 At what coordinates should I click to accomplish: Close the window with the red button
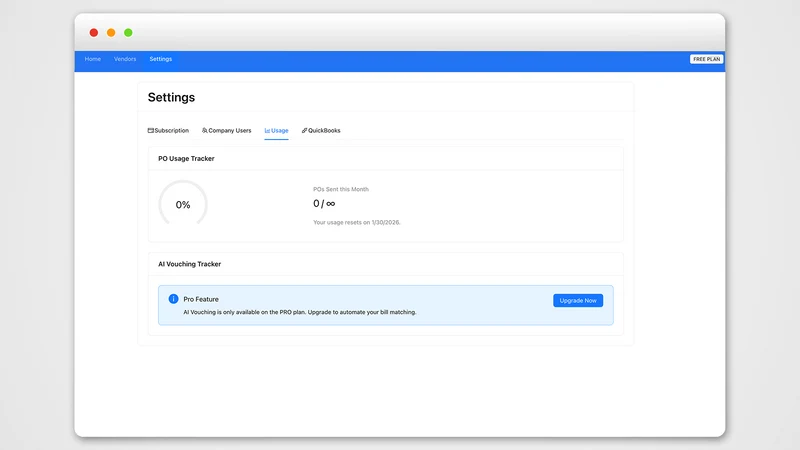pyautogui.click(x=94, y=33)
